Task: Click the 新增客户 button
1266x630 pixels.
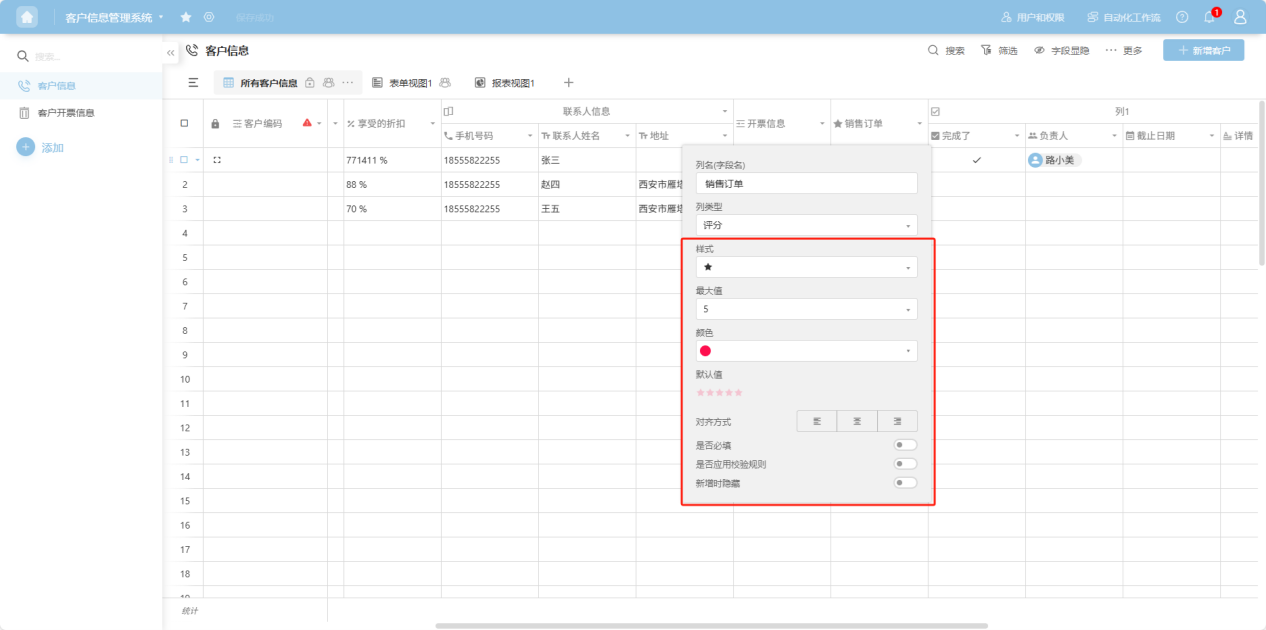Action: pyautogui.click(x=1203, y=50)
